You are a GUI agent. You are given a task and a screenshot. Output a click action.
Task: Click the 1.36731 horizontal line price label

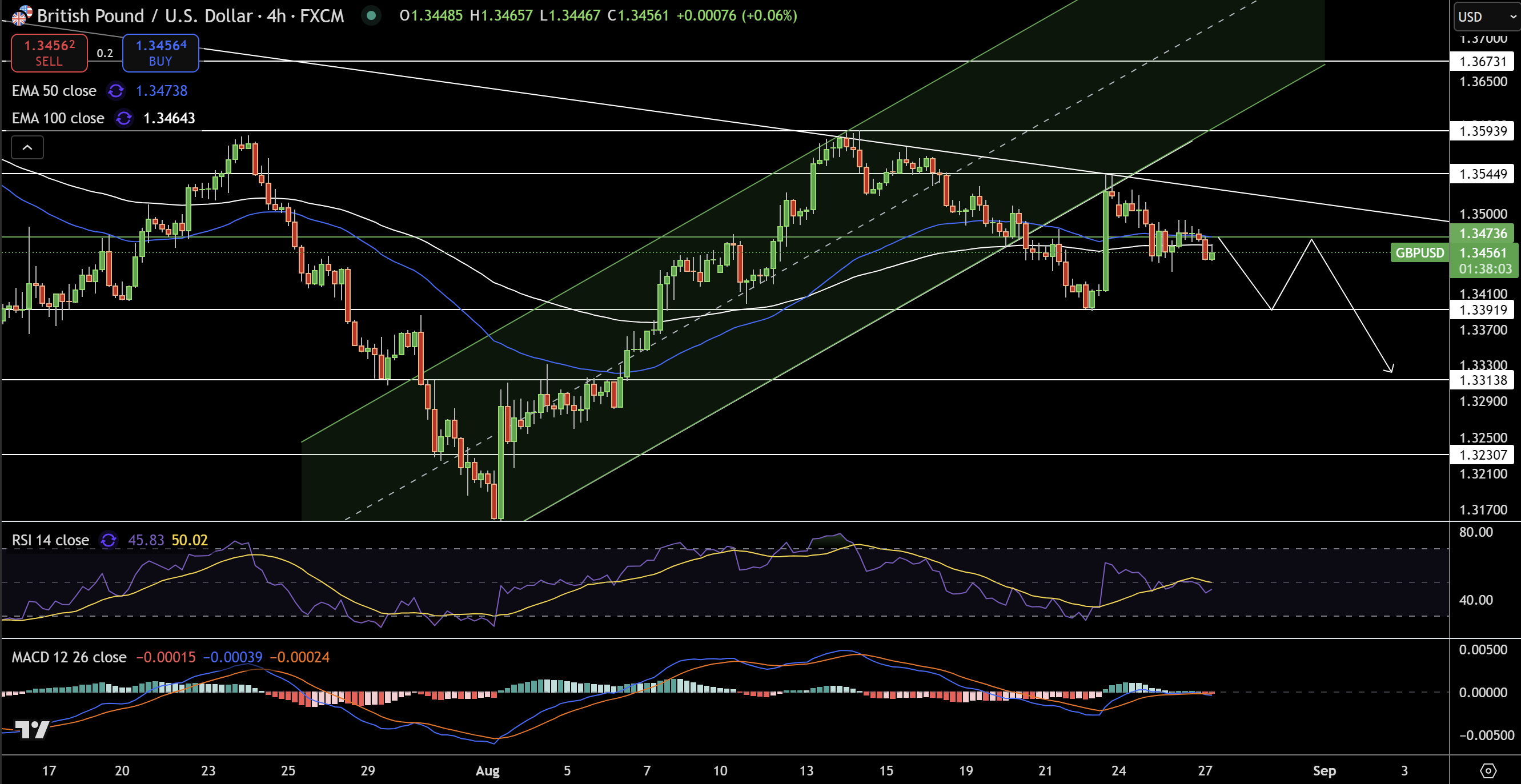point(1482,62)
